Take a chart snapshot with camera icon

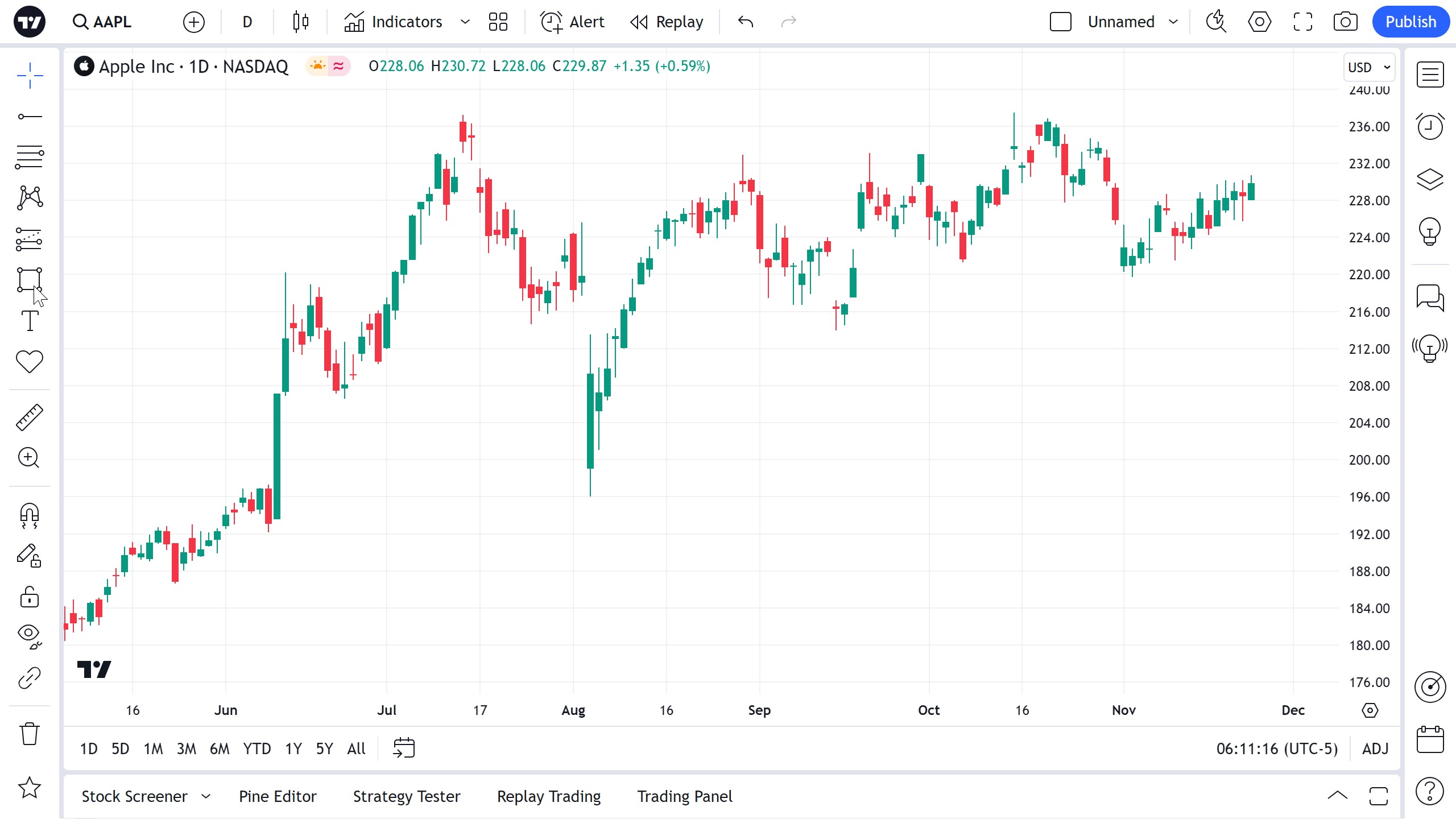tap(1345, 22)
